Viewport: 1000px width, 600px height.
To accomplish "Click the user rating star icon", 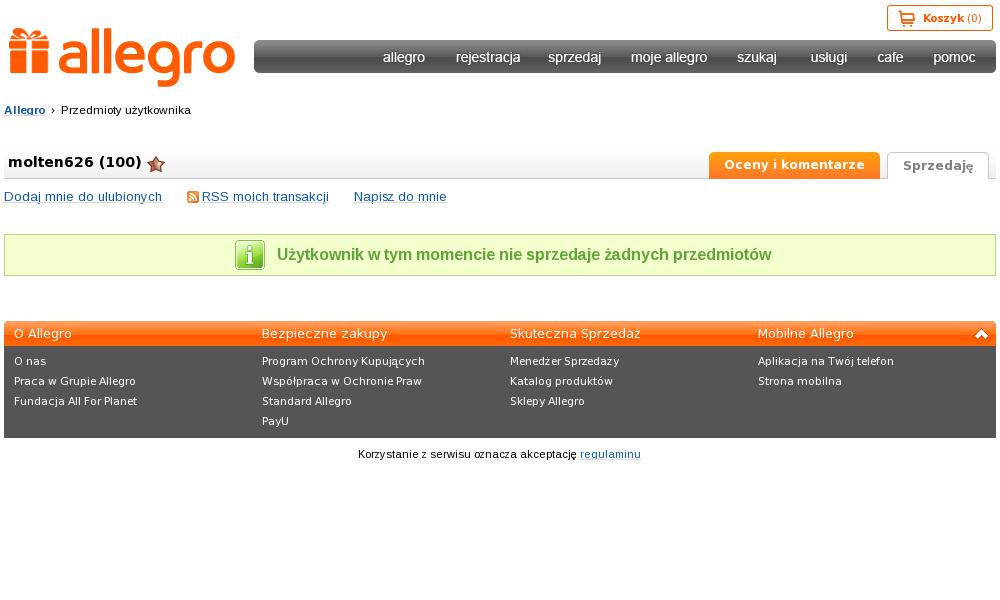I will coord(156,165).
